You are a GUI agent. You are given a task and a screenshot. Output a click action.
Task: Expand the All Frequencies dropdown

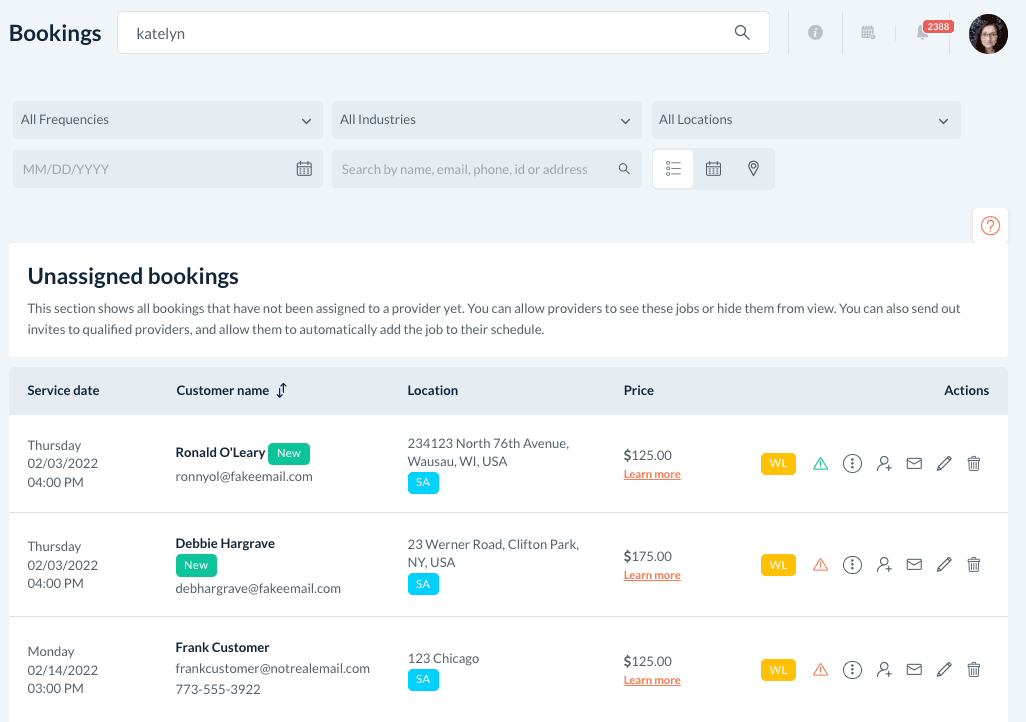click(167, 120)
